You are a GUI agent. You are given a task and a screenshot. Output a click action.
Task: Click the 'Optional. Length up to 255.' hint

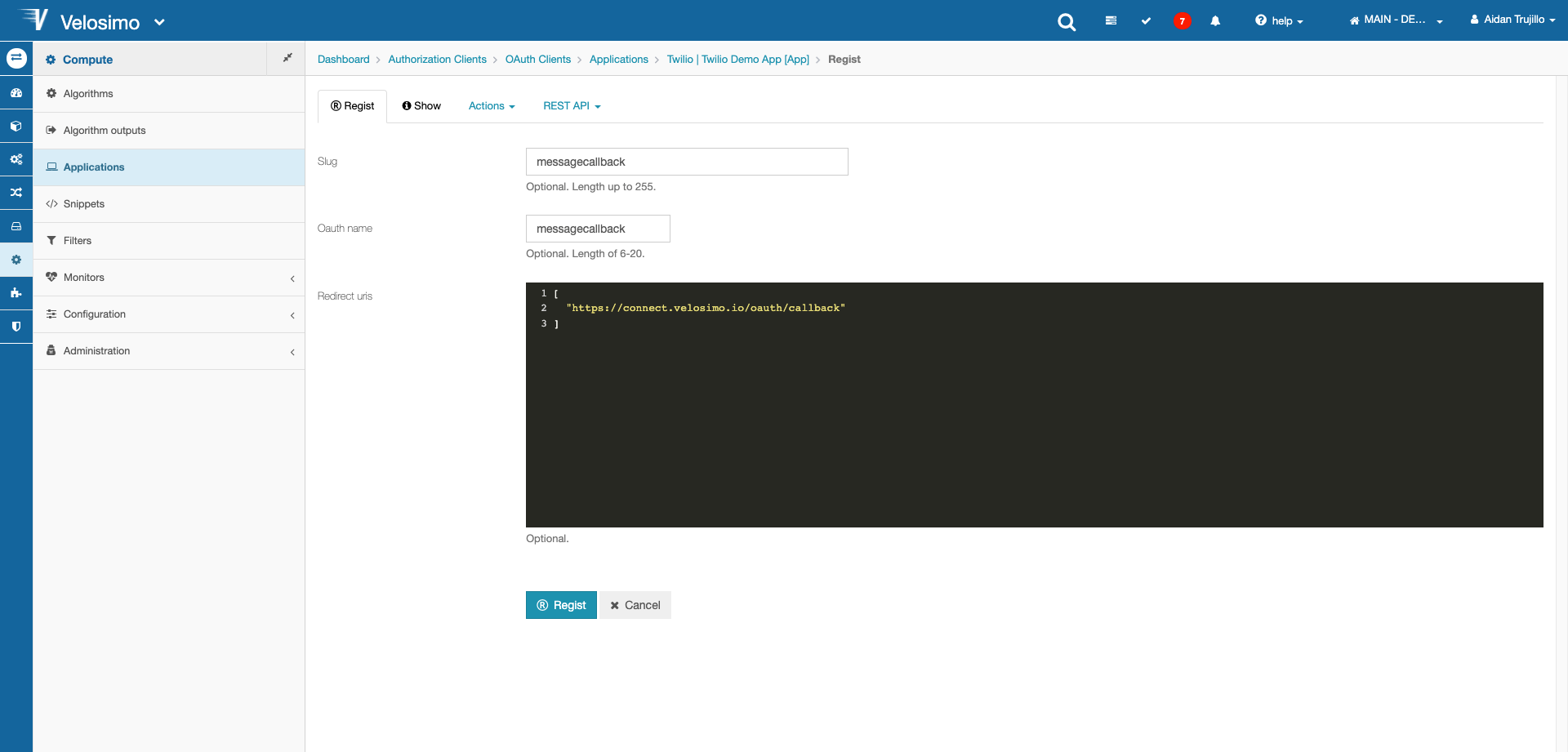(x=590, y=187)
